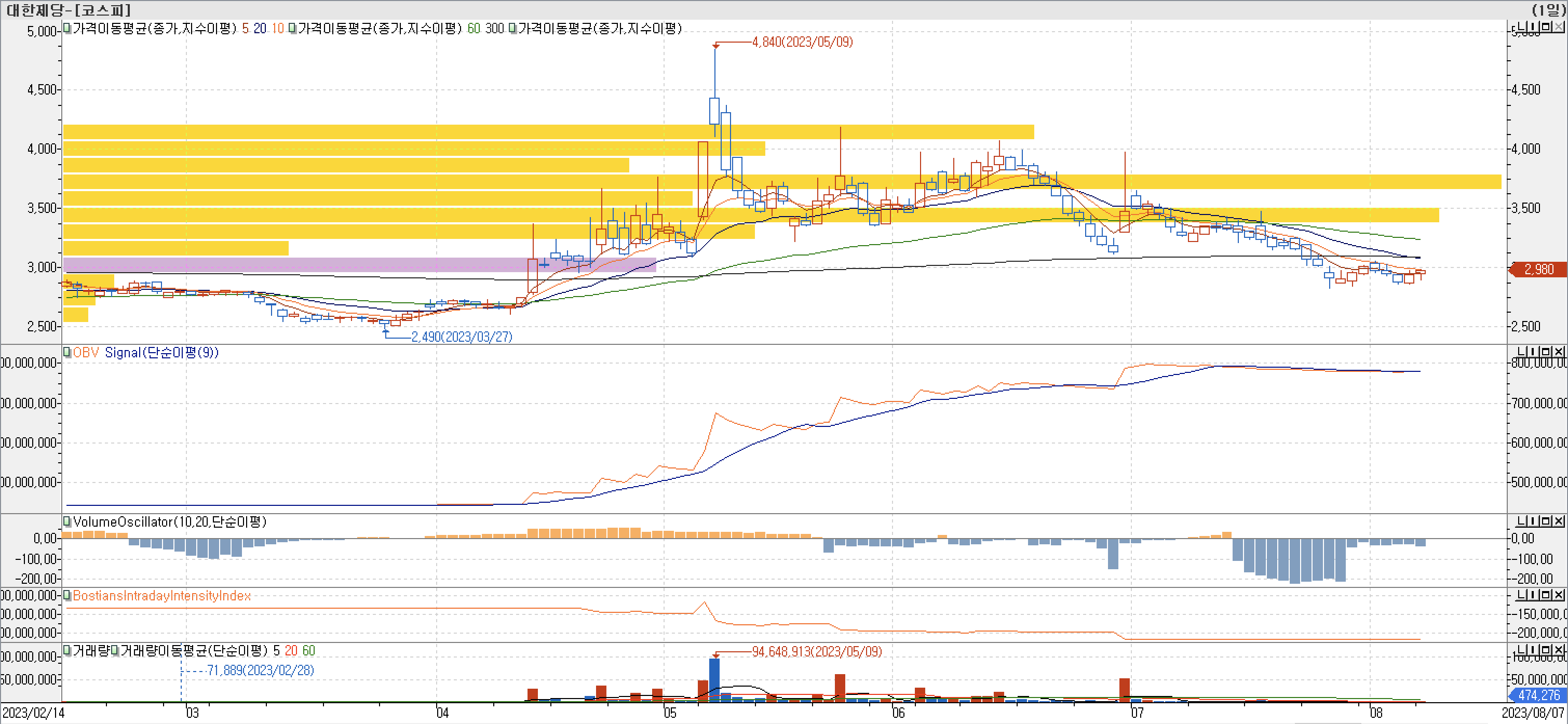Click the OBV panel's L-shaped scale icon
Image resolution: width=1568 pixels, height=724 pixels.
point(1521,351)
